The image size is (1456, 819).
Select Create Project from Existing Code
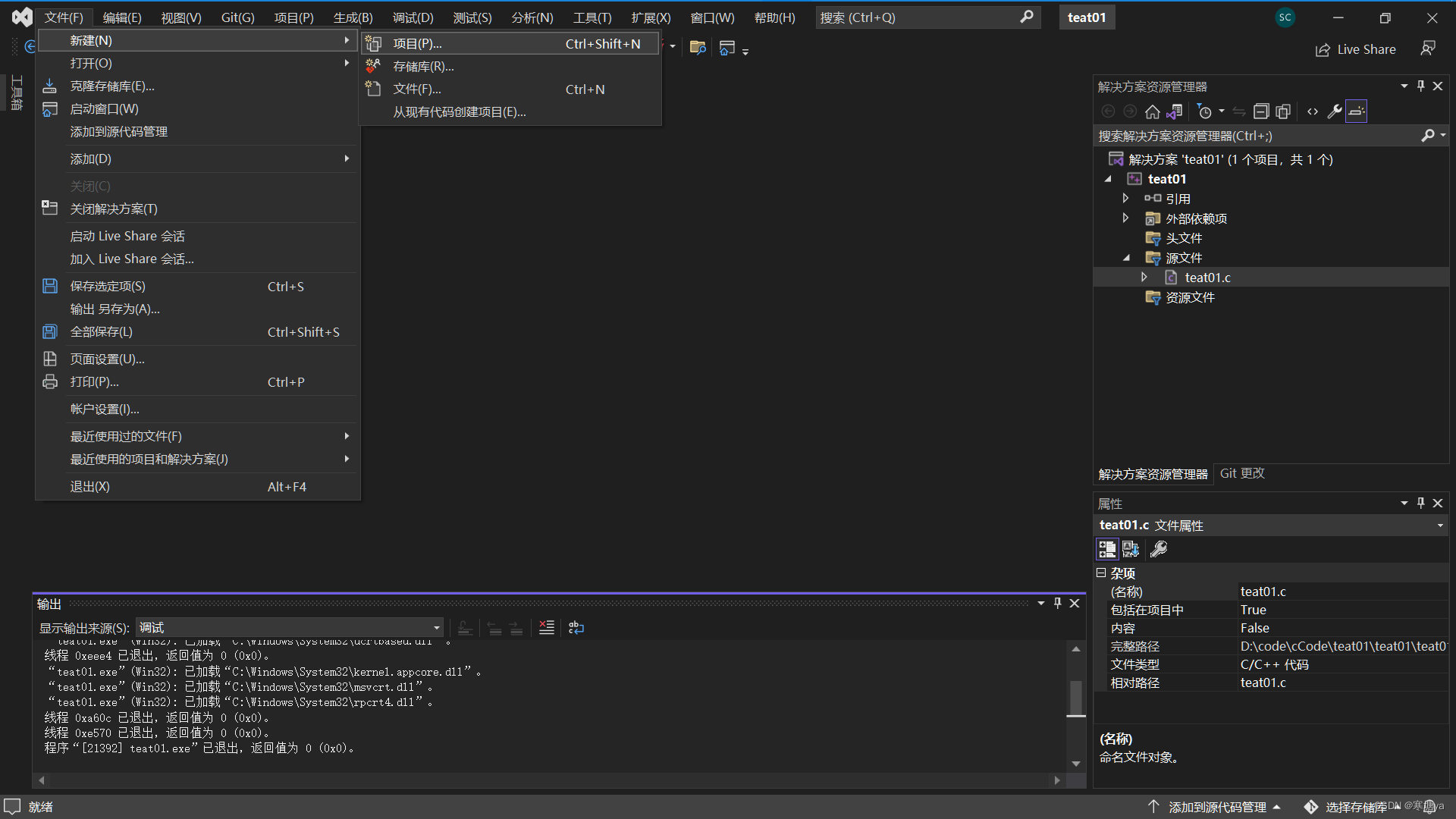(510, 112)
